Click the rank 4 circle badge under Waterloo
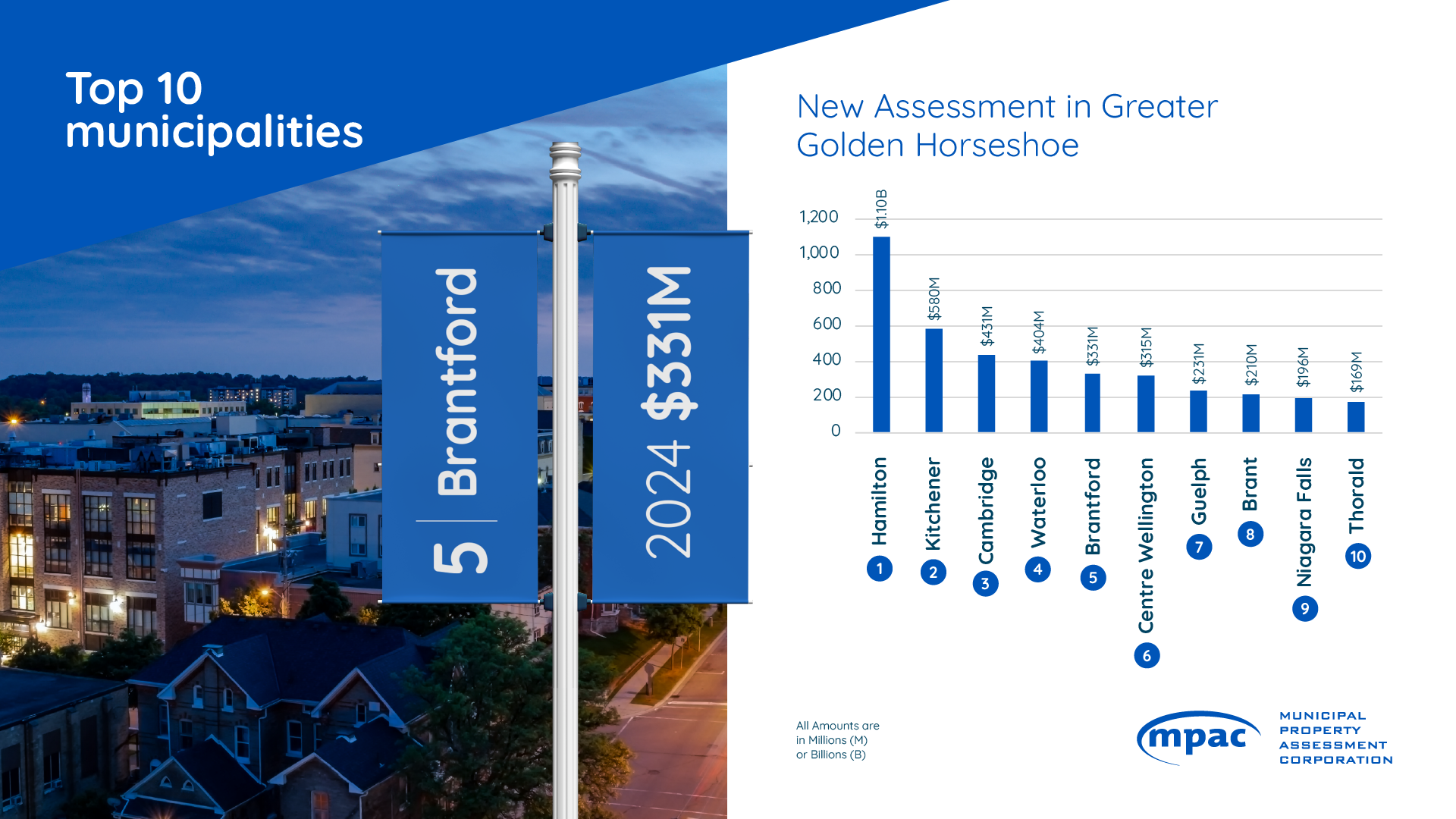 click(x=1037, y=570)
